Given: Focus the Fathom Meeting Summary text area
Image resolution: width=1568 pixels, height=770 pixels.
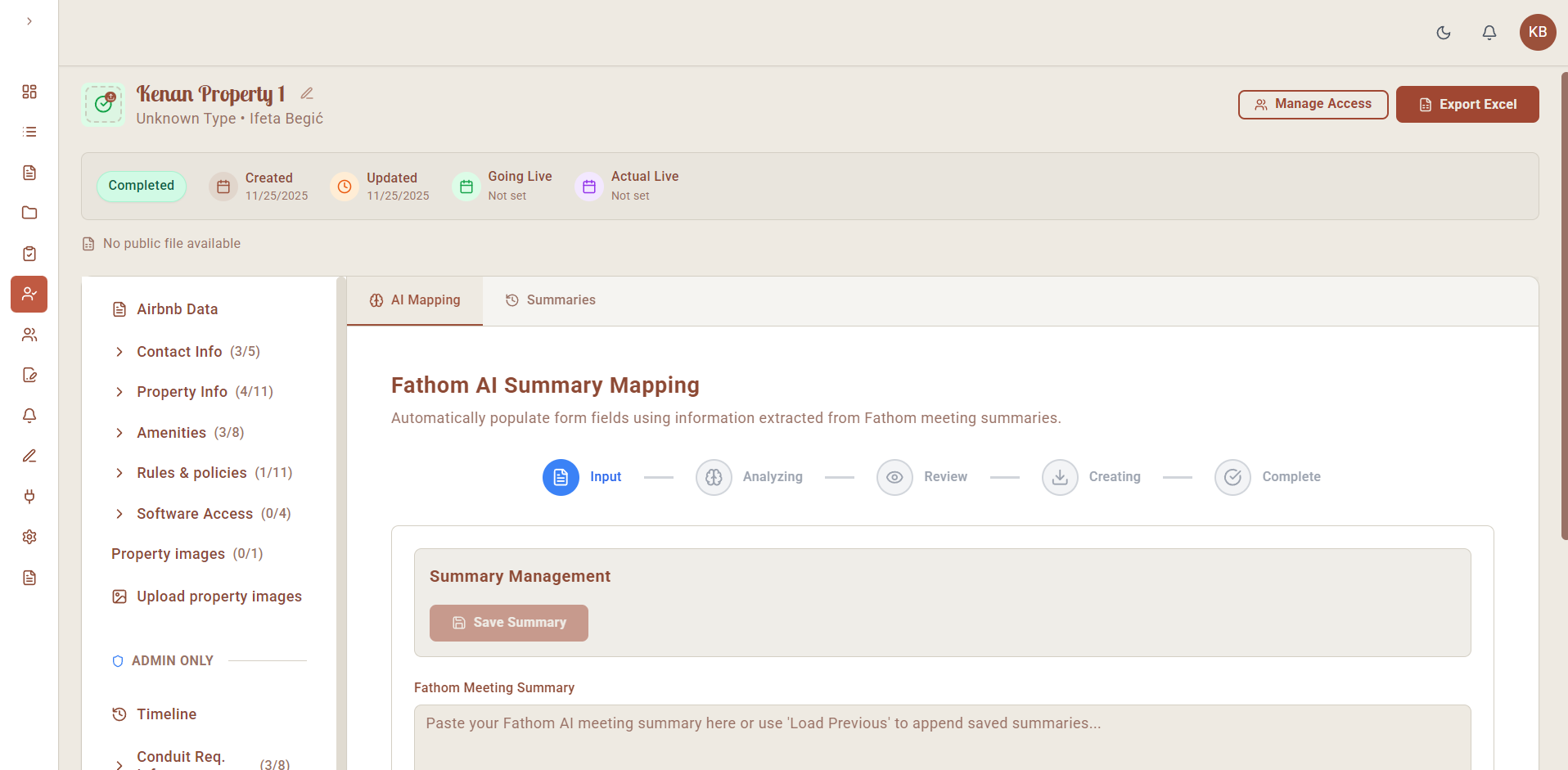Looking at the screenshot, I should click(943, 737).
